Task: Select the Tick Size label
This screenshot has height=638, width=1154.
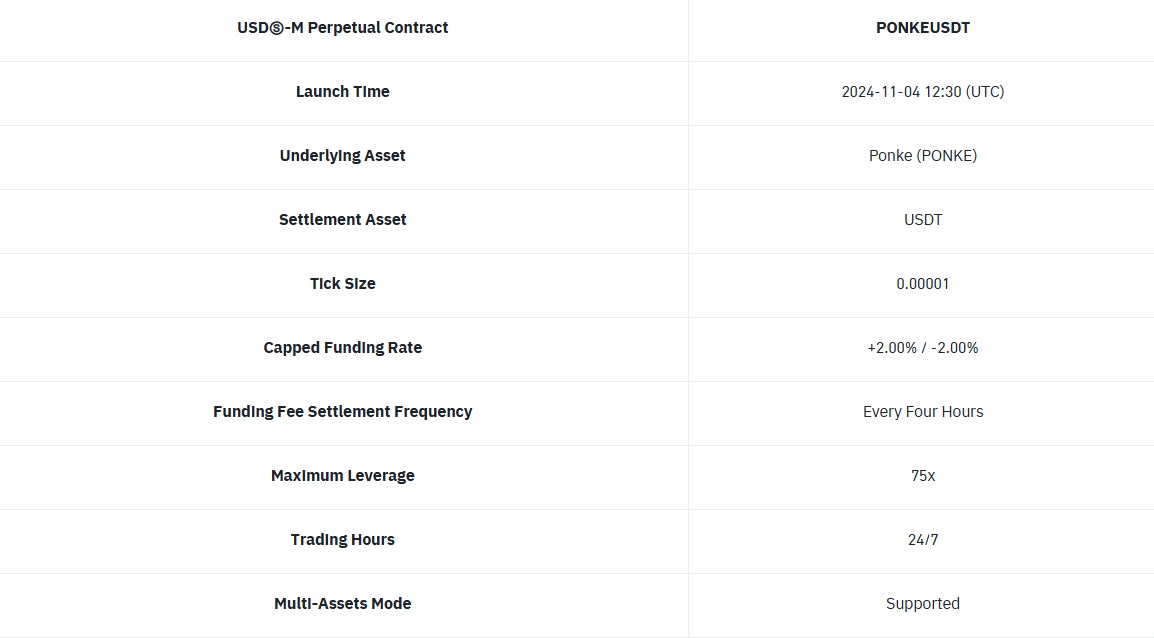Action: pos(343,284)
